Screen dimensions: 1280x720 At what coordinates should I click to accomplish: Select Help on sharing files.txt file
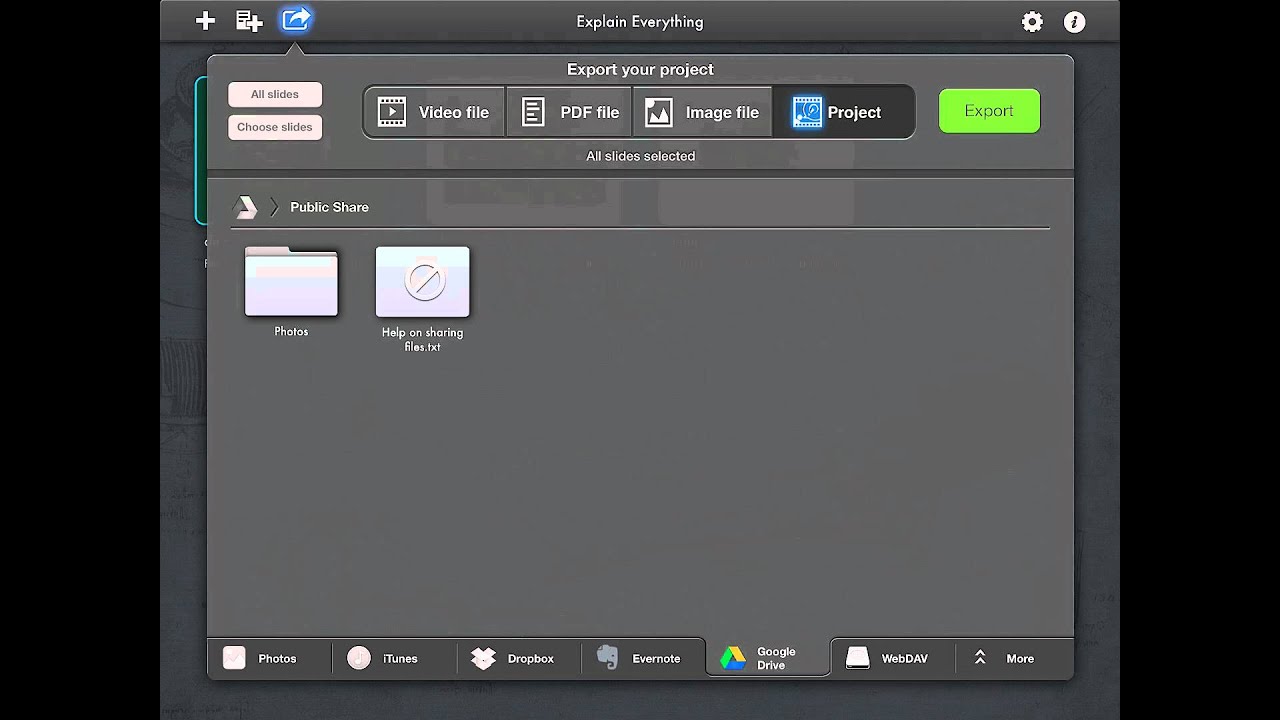(422, 282)
